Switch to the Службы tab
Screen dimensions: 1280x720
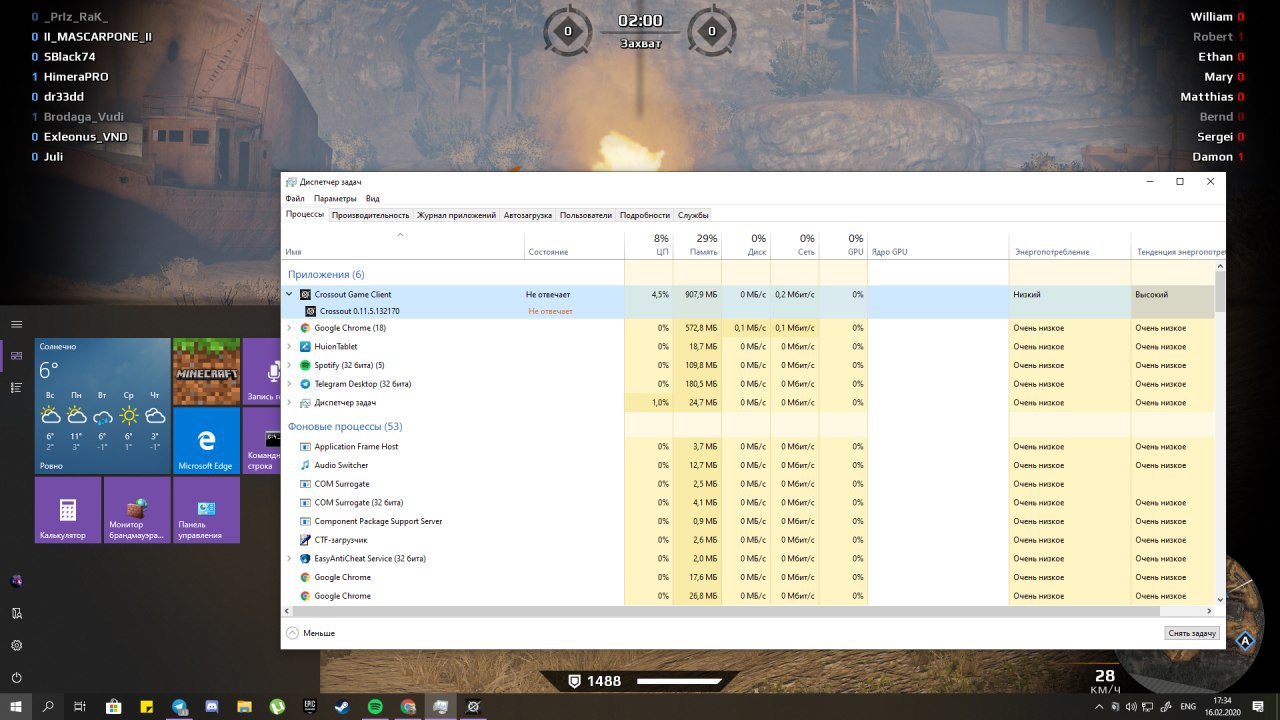click(693, 215)
